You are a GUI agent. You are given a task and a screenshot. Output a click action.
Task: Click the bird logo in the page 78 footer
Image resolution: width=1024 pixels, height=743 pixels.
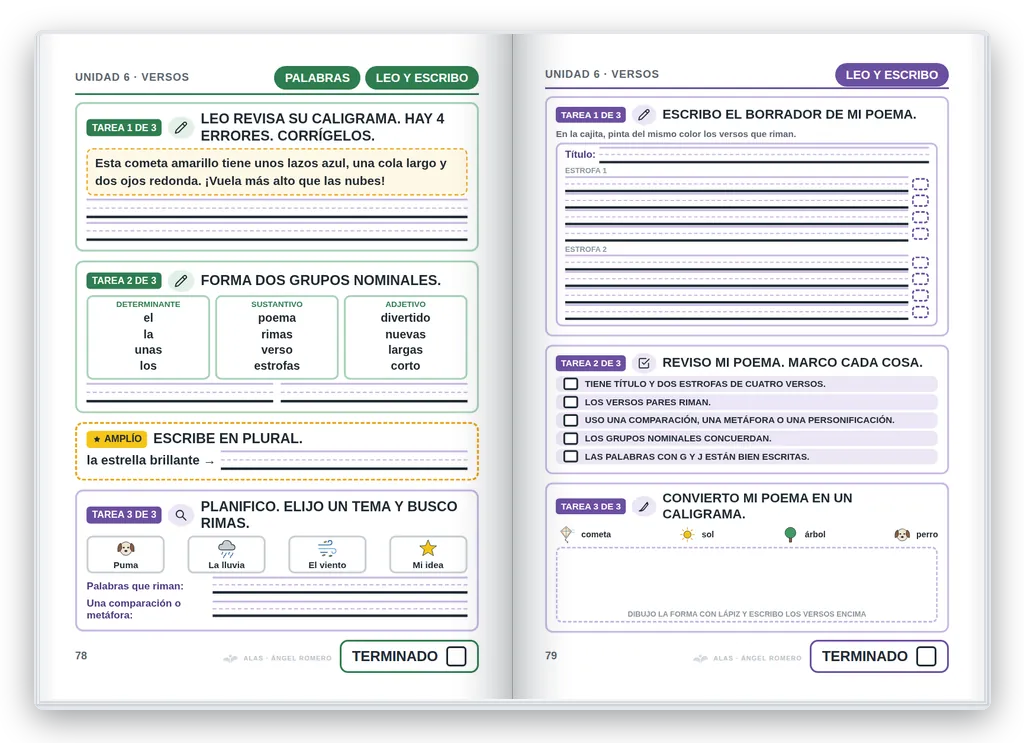[x=231, y=658]
